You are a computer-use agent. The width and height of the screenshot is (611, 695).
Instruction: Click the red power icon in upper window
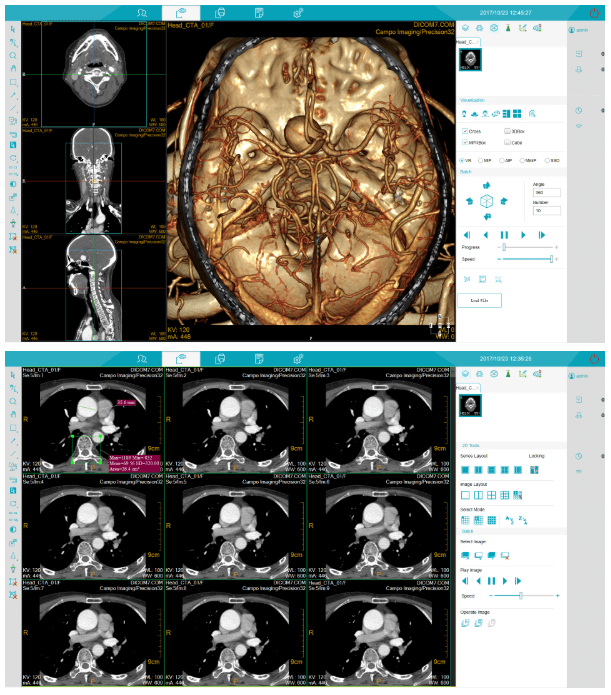pos(596,12)
